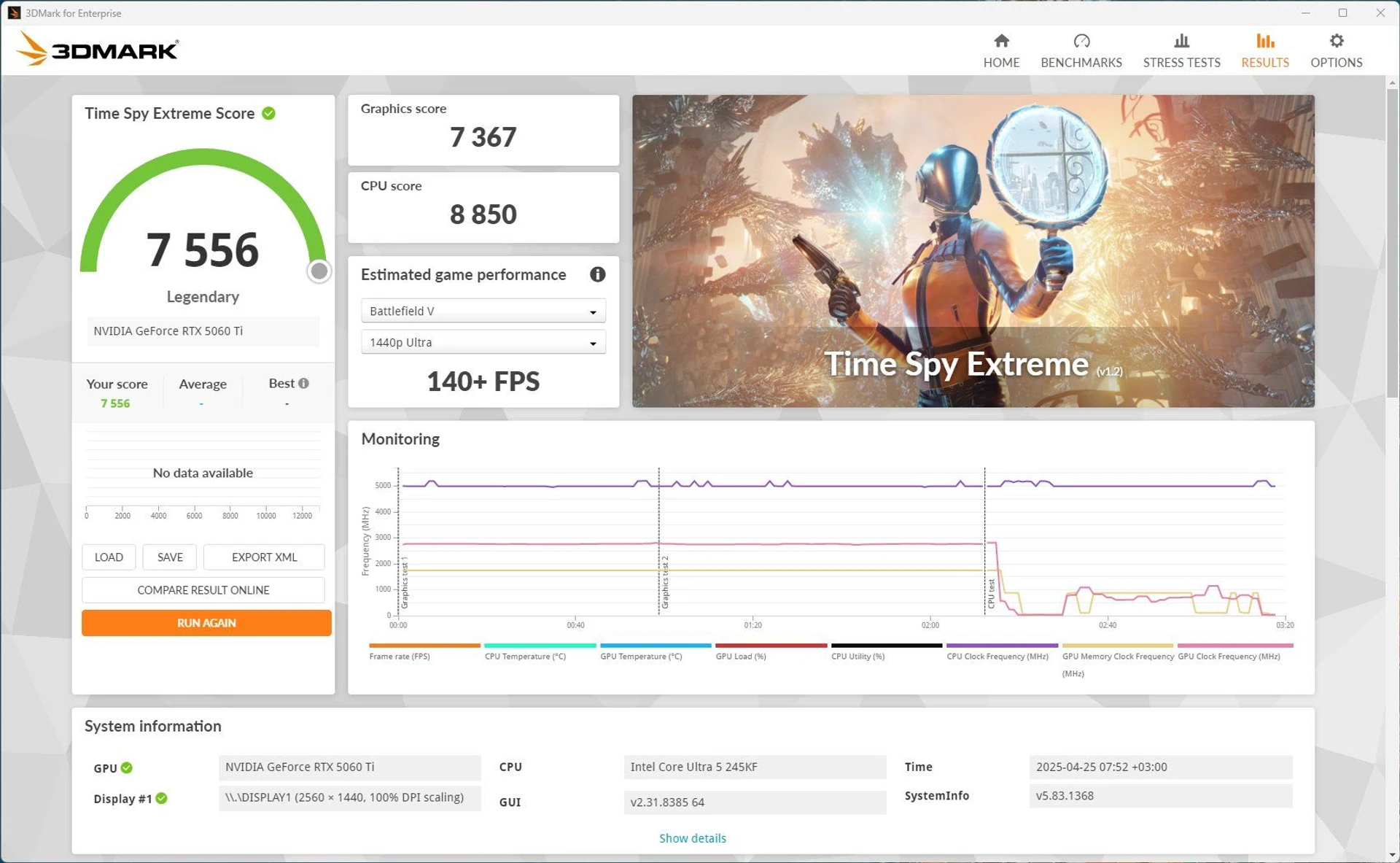Select the Results tab
Viewport: 1400px width, 863px height.
tap(1264, 50)
